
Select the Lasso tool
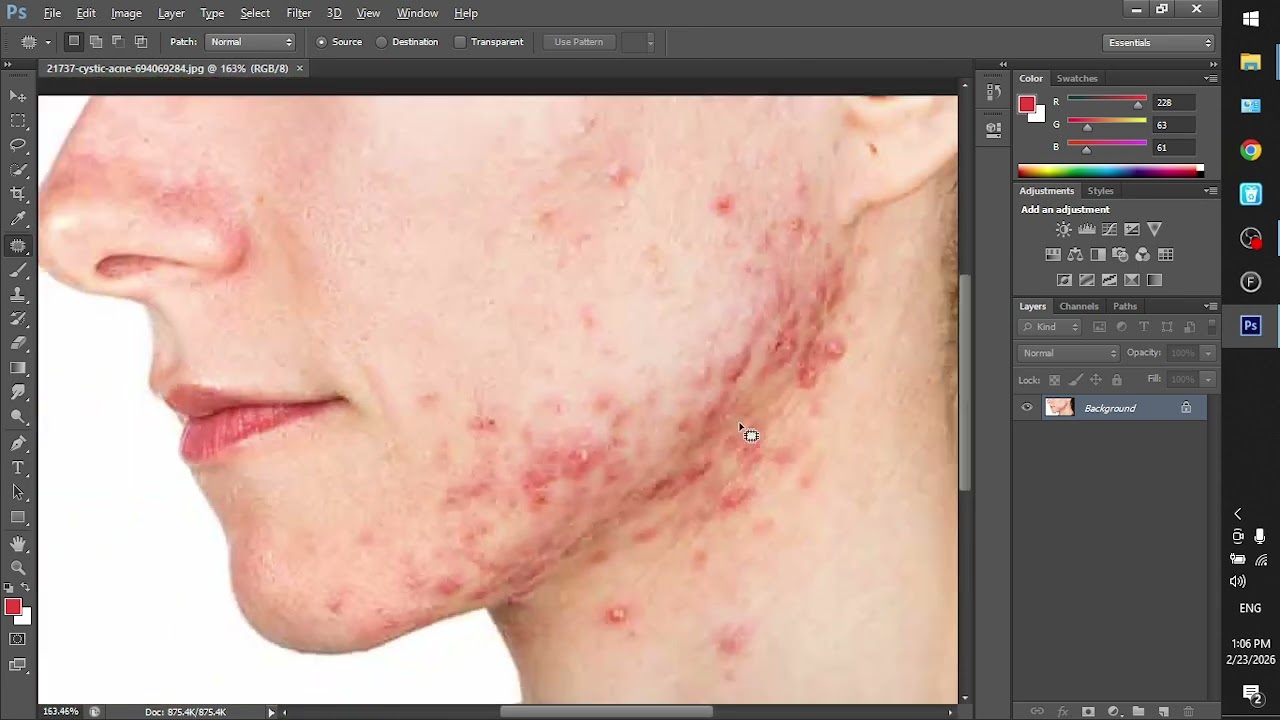coord(18,146)
